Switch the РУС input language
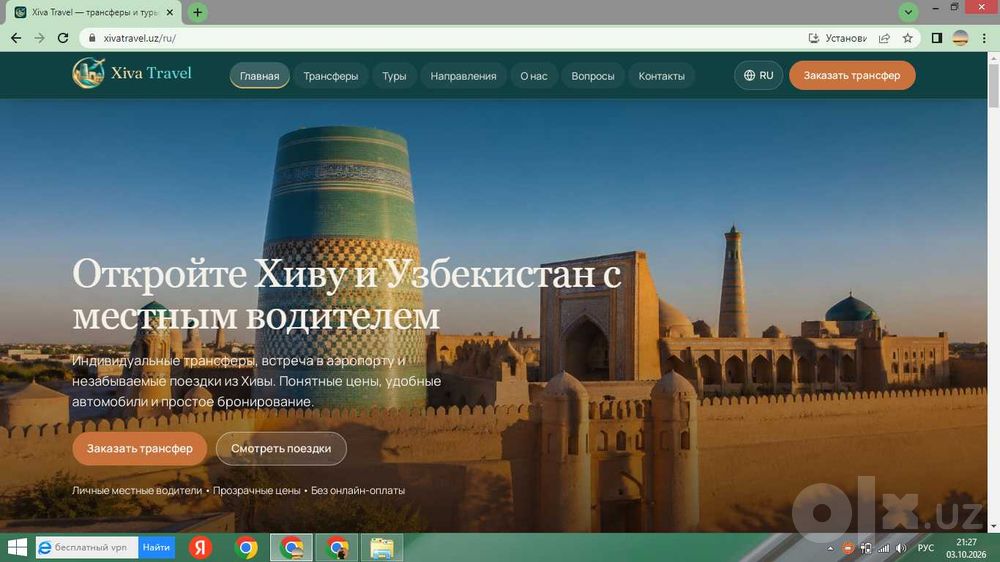This screenshot has height=562, width=1000. pyautogui.click(x=925, y=548)
